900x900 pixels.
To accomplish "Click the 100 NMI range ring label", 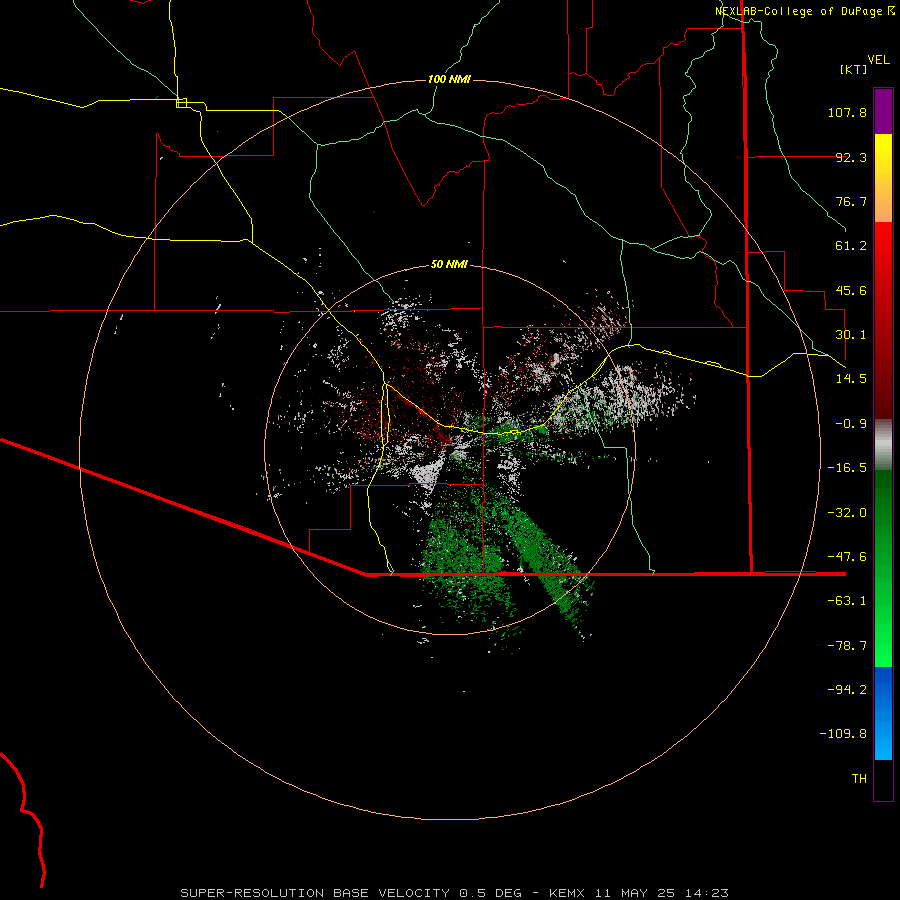I will click(x=449, y=79).
